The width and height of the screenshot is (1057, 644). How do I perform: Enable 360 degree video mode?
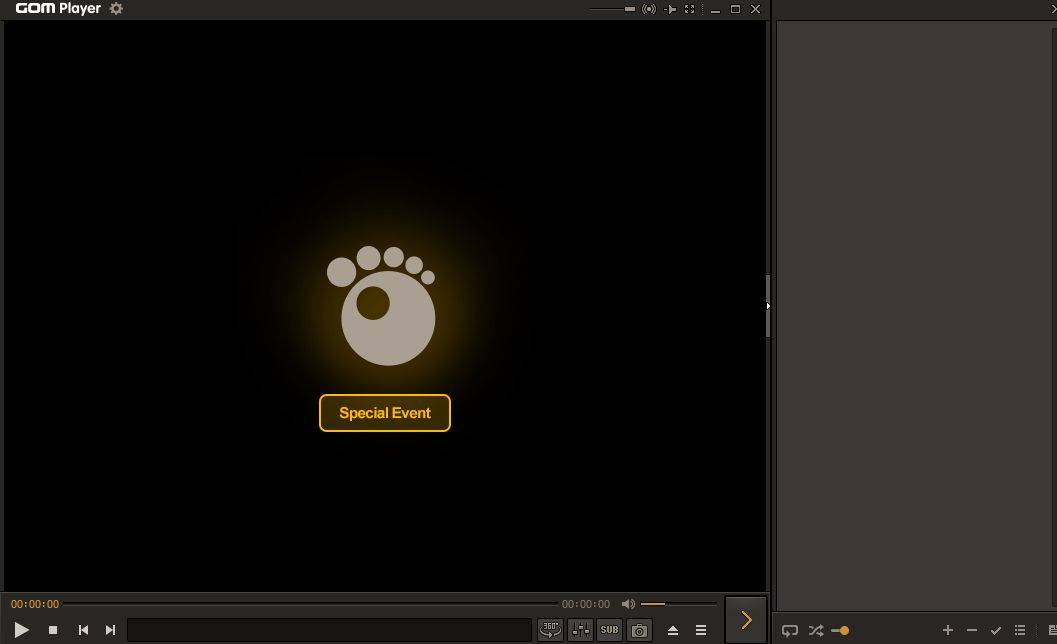coord(551,630)
